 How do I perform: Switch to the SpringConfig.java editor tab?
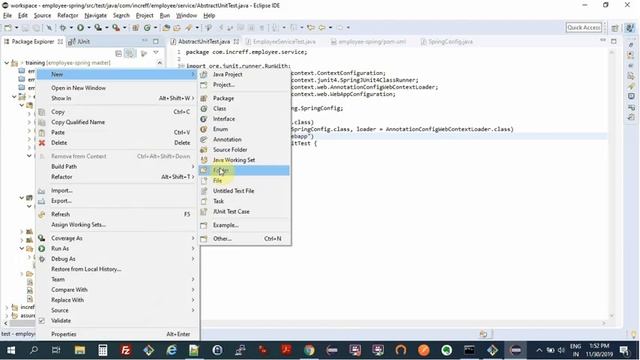pyautogui.click(x=447, y=42)
